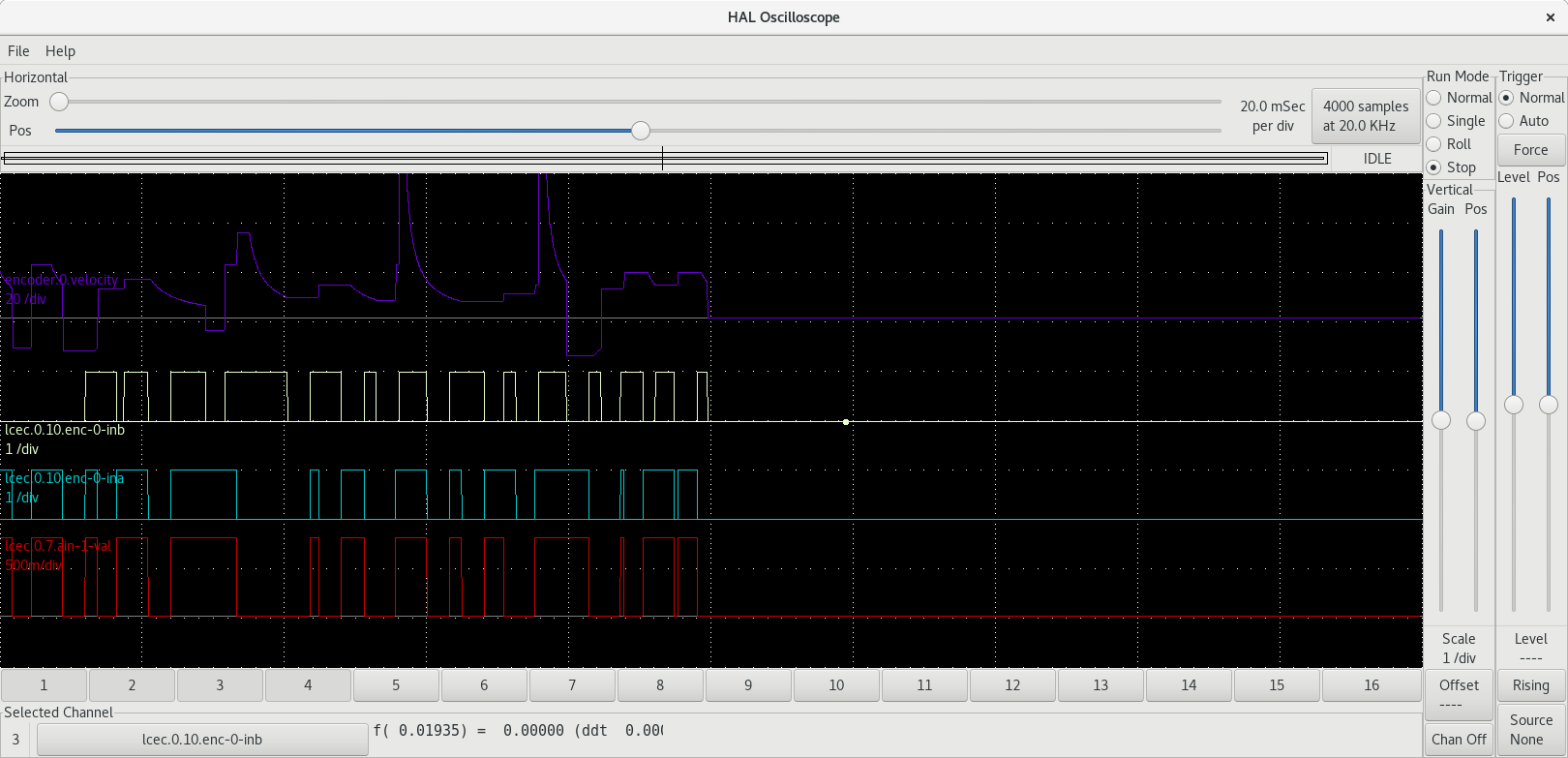Select channel 5 button
The height and width of the screenshot is (758, 1568).
[396, 685]
